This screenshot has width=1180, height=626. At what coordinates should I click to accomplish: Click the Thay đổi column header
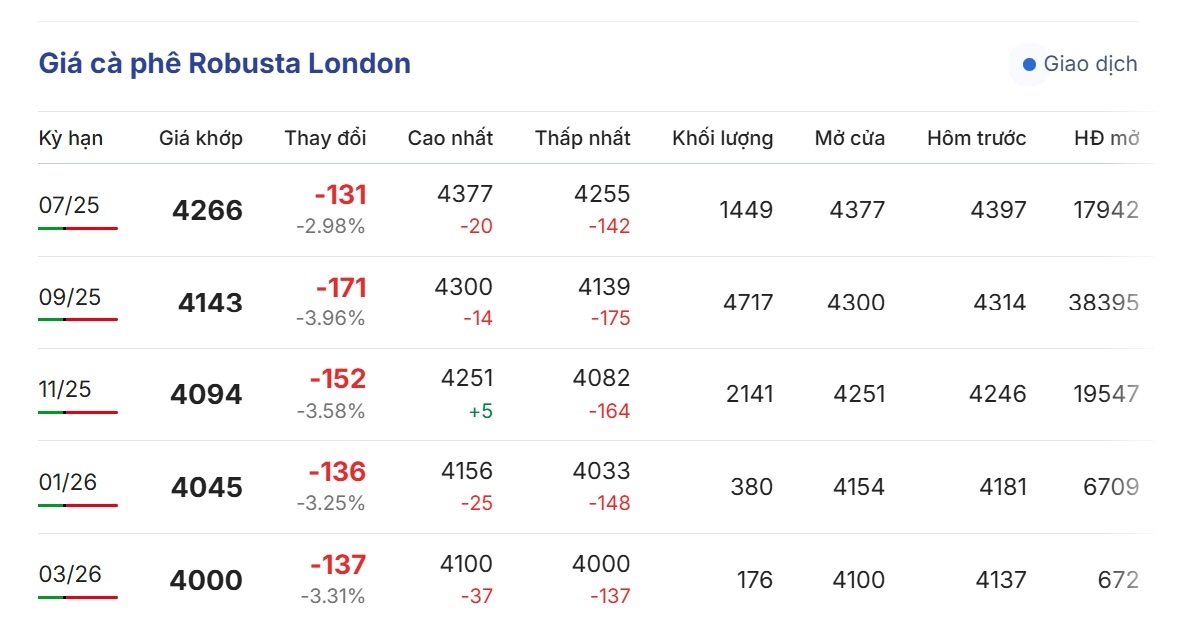[x=325, y=138]
